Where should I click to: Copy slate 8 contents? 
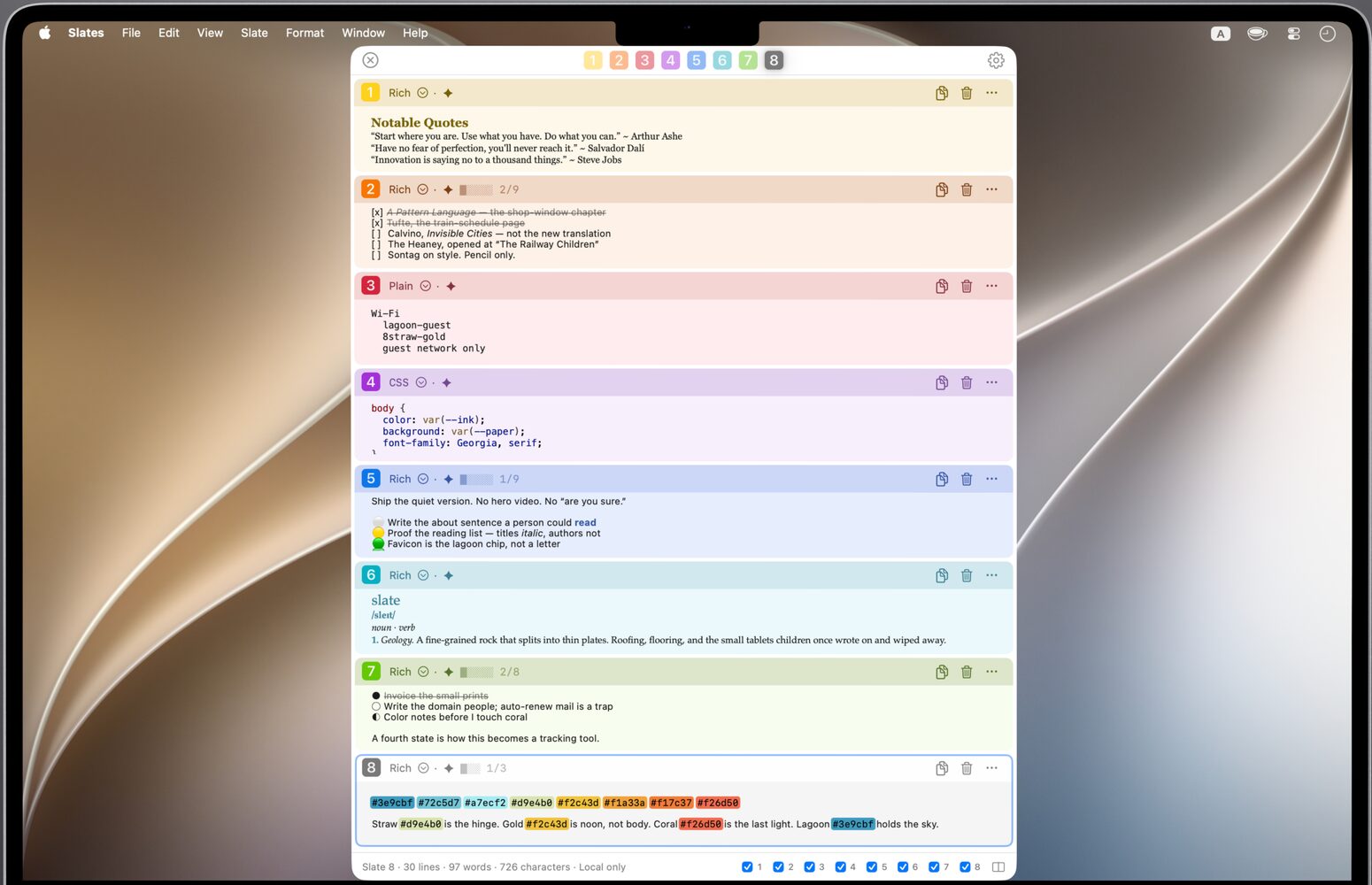coord(942,768)
